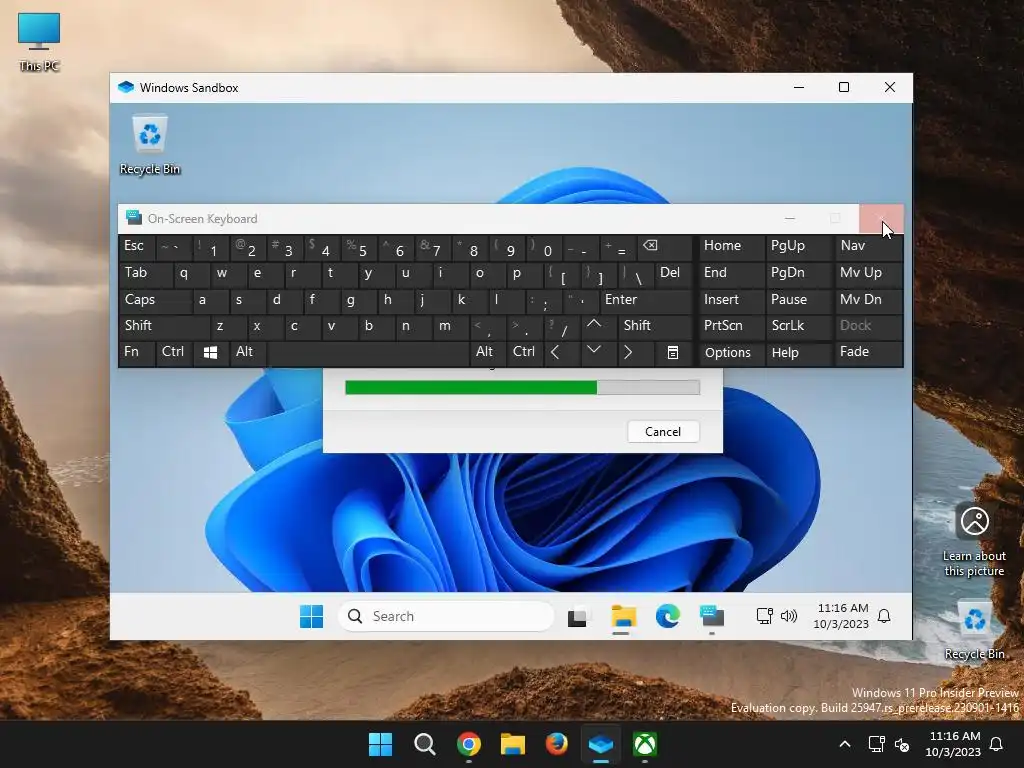Image resolution: width=1024 pixels, height=768 pixels.
Task: Click the PgDn key
Action: click(799, 273)
